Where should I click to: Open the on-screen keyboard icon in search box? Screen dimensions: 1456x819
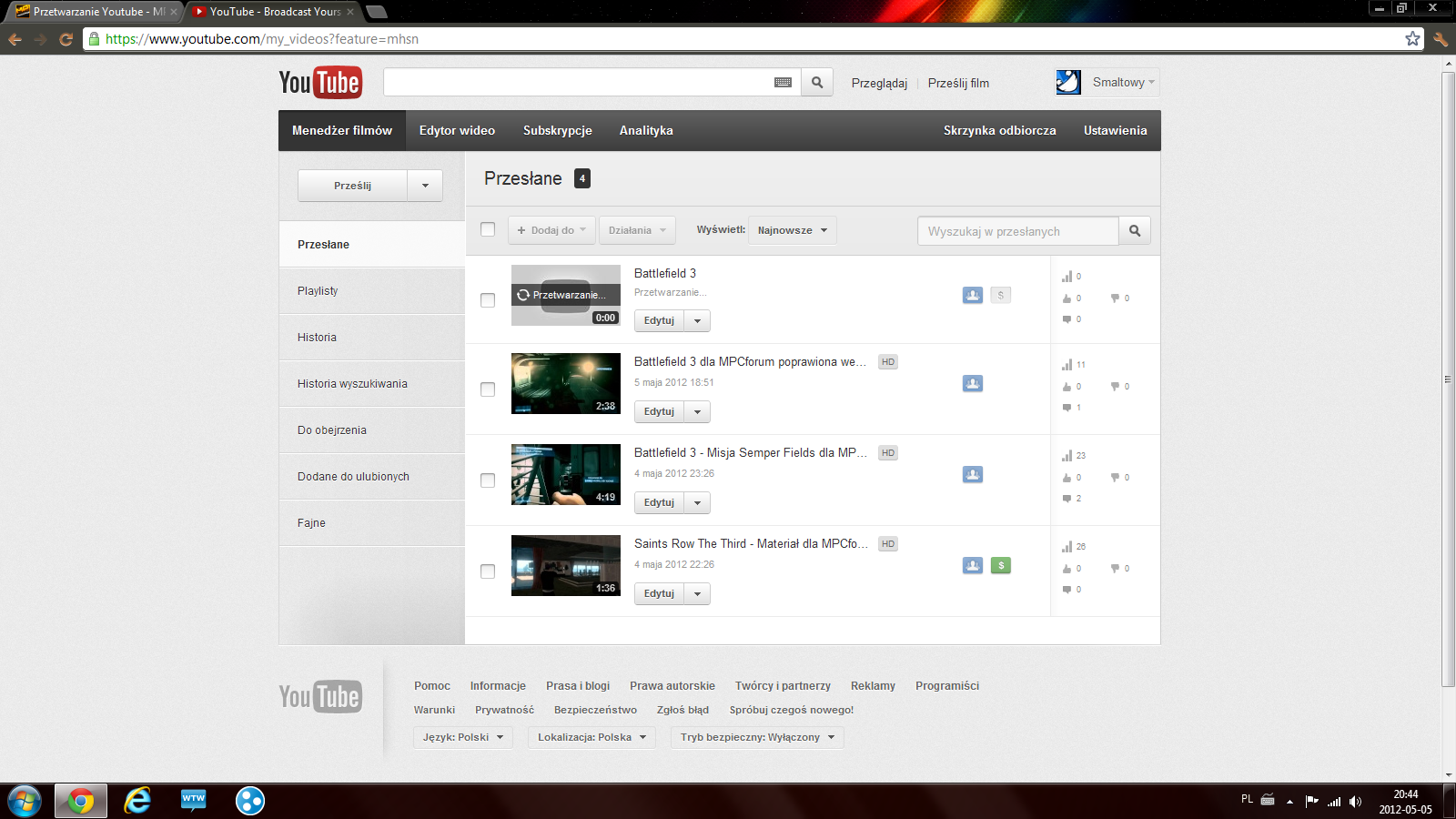(x=783, y=83)
